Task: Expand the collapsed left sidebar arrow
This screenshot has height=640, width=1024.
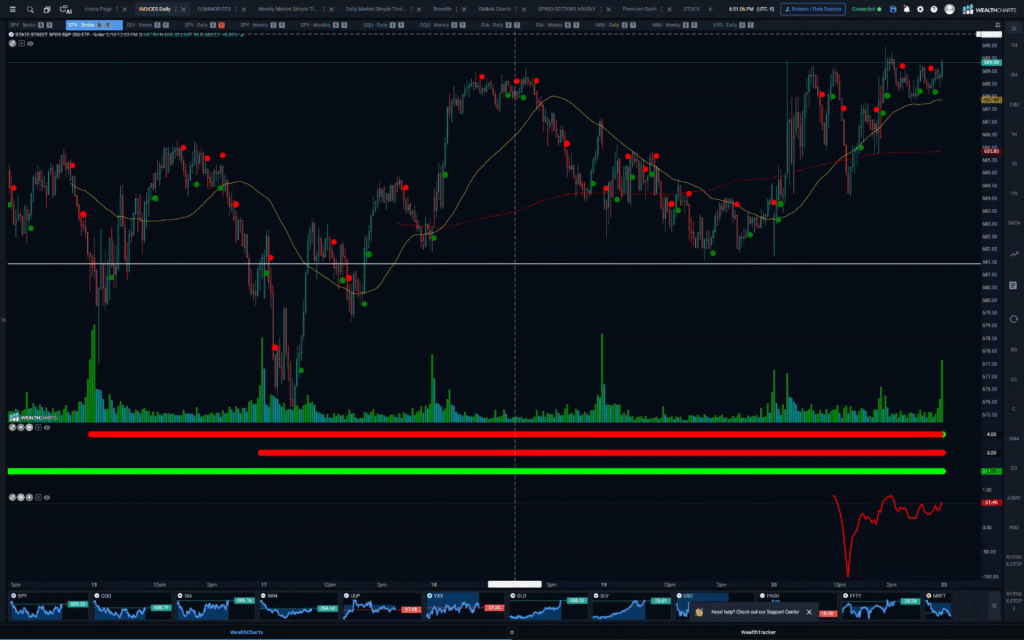Action: pyautogui.click(x=4, y=320)
